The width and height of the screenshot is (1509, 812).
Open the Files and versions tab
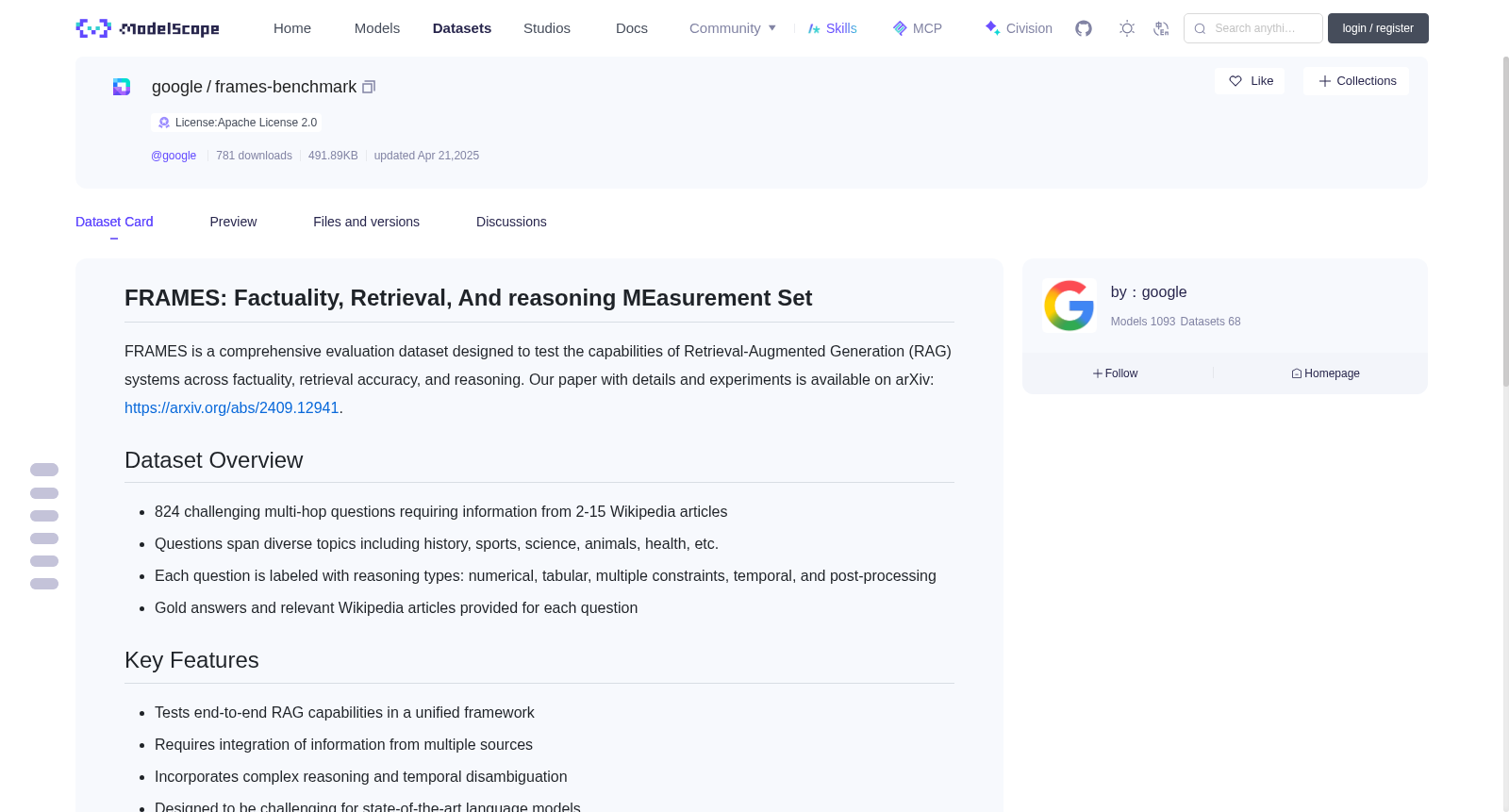(x=366, y=222)
